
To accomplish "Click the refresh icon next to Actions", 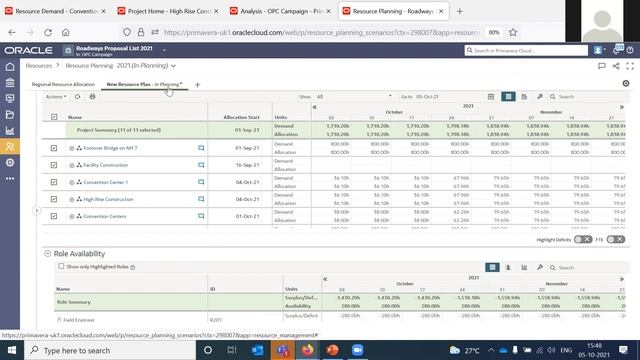I will pyautogui.click(x=78, y=97).
